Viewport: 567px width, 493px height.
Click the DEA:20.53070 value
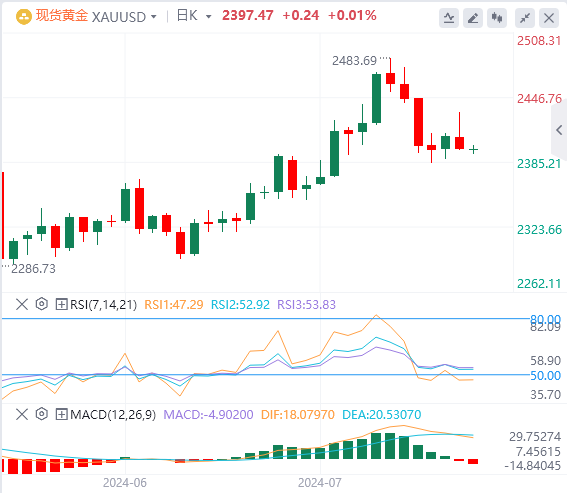tap(382, 415)
